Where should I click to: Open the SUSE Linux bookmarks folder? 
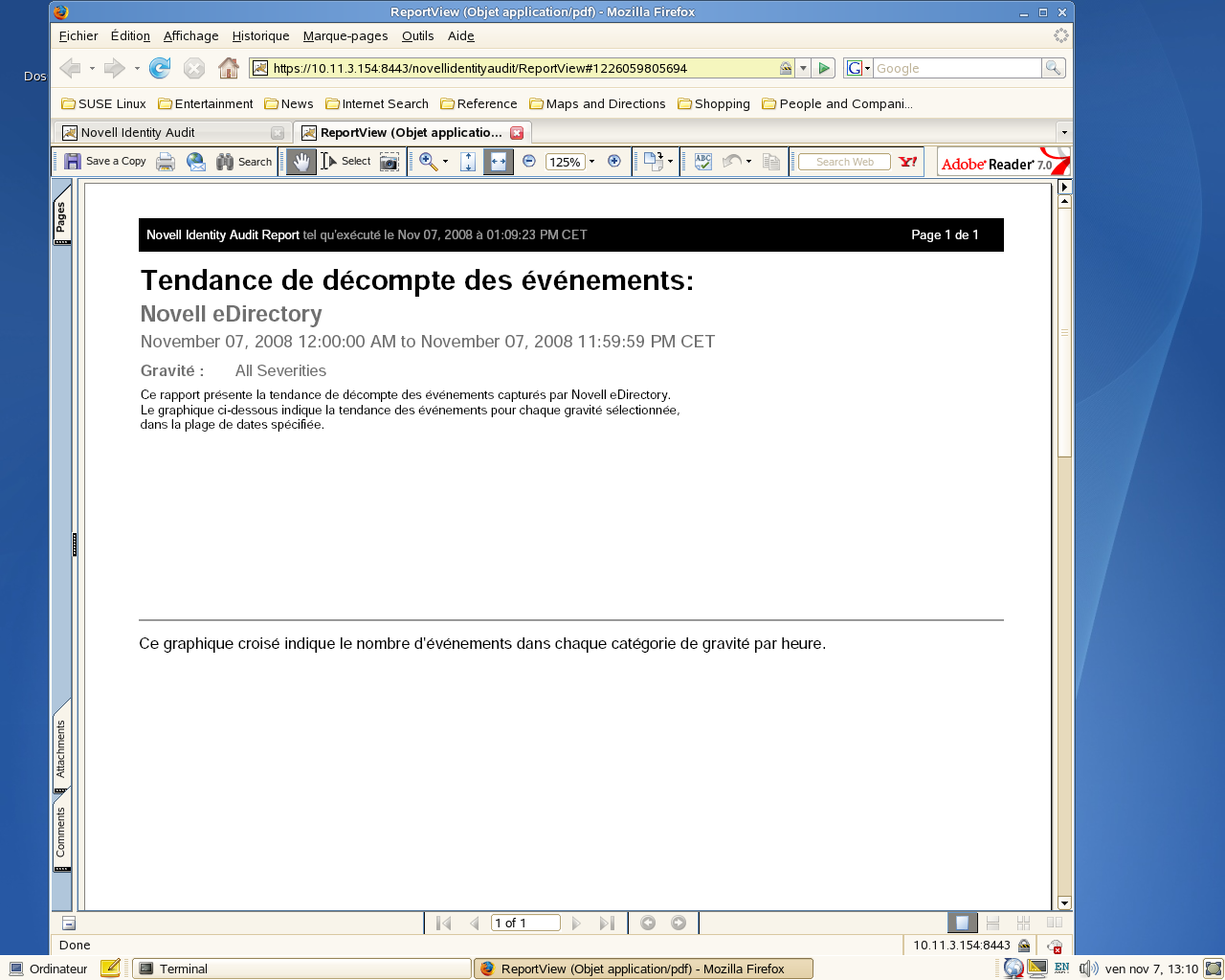click(103, 104)
